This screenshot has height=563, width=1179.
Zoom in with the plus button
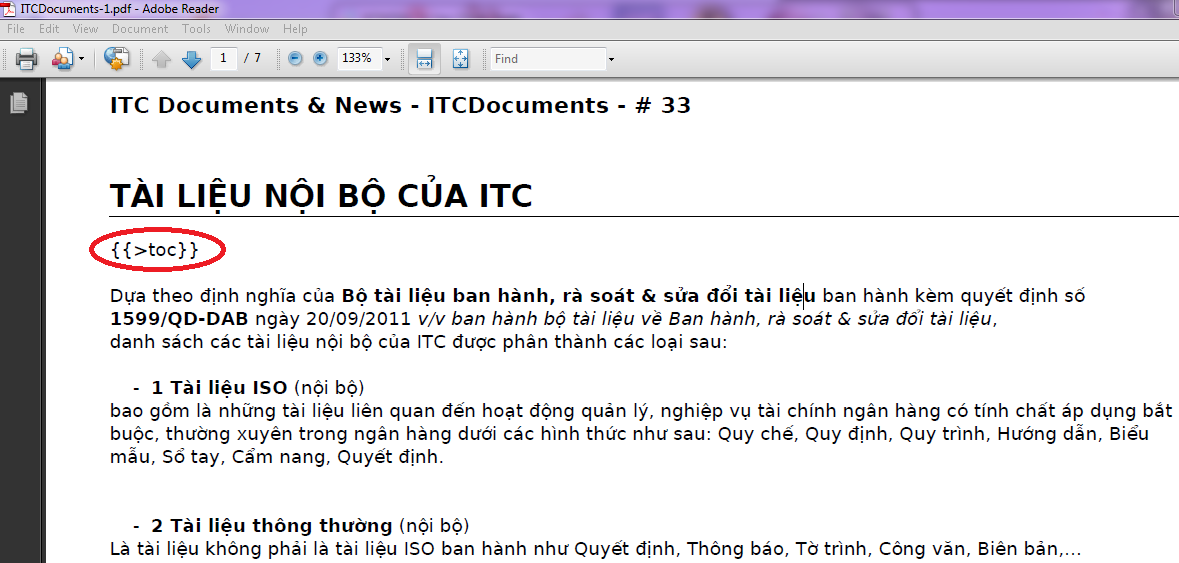[x=320, y=59]
